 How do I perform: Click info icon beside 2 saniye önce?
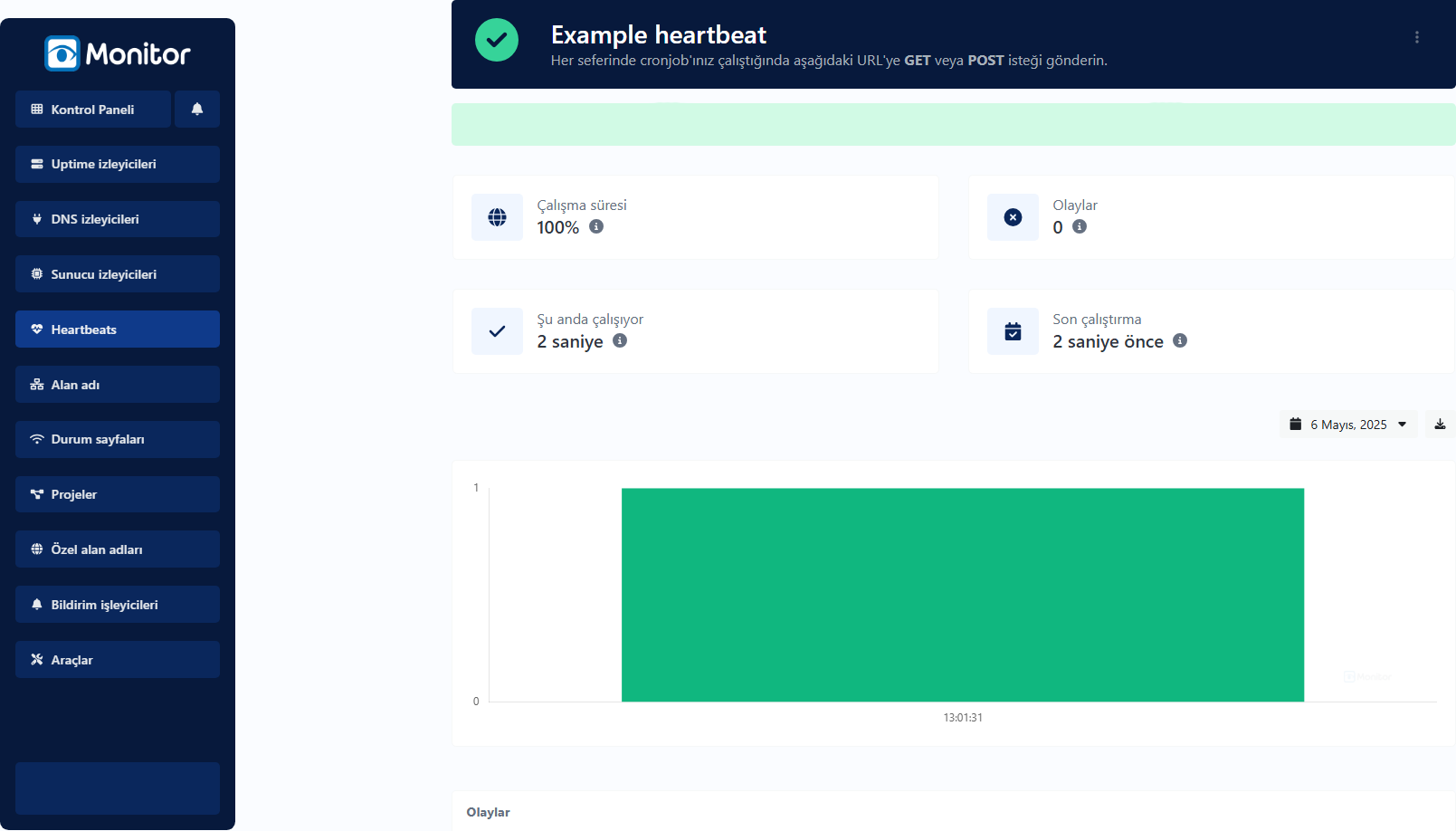[x=1180, y=341]
